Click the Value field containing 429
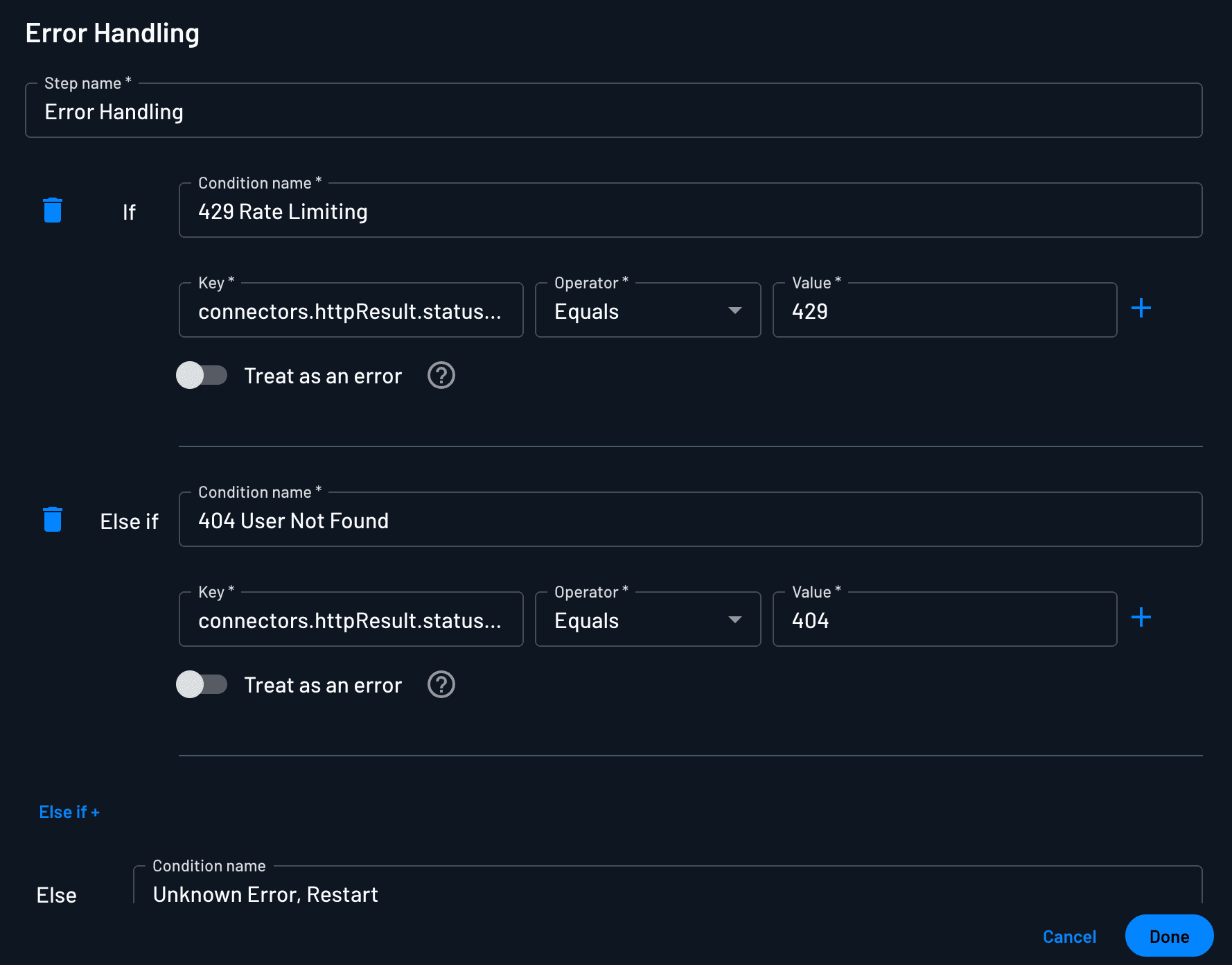Image resolution: width=1232 pixels, height=965 pixels. pos(944,311)
